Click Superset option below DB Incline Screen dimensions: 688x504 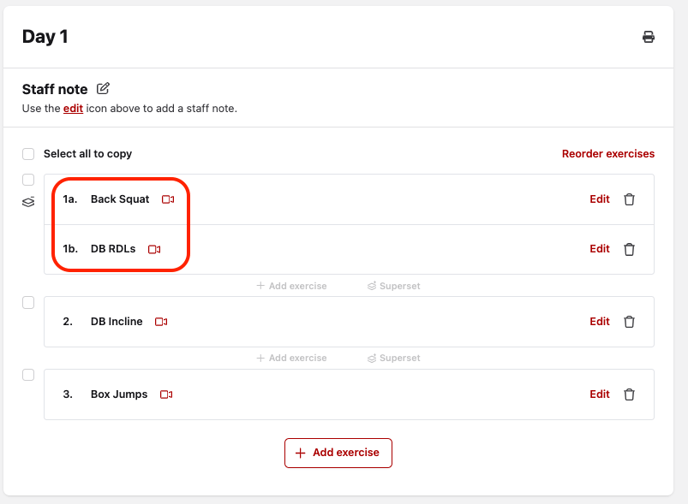pos(393,358)
